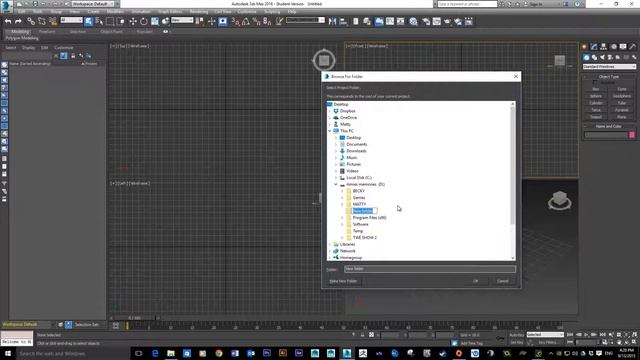Click the Sphere primitive button
This screenshot has height=360, width=640.
(596, 96)
